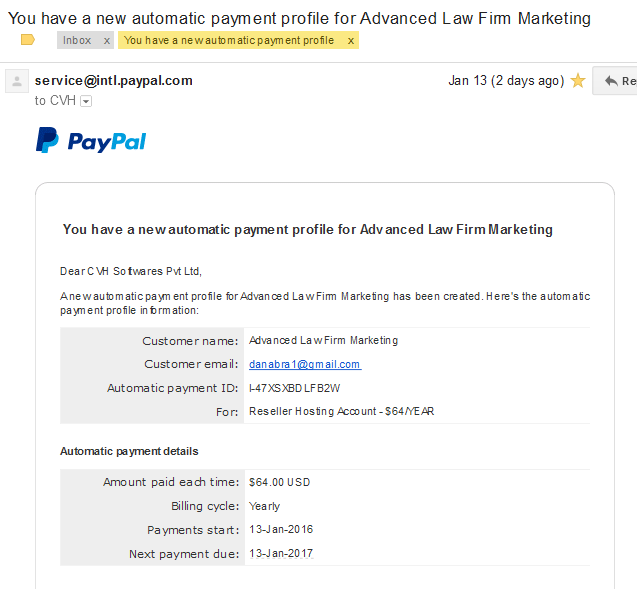
Task: Open the yellow 'You have a new automatic payment profile' label
Action: 229,40
